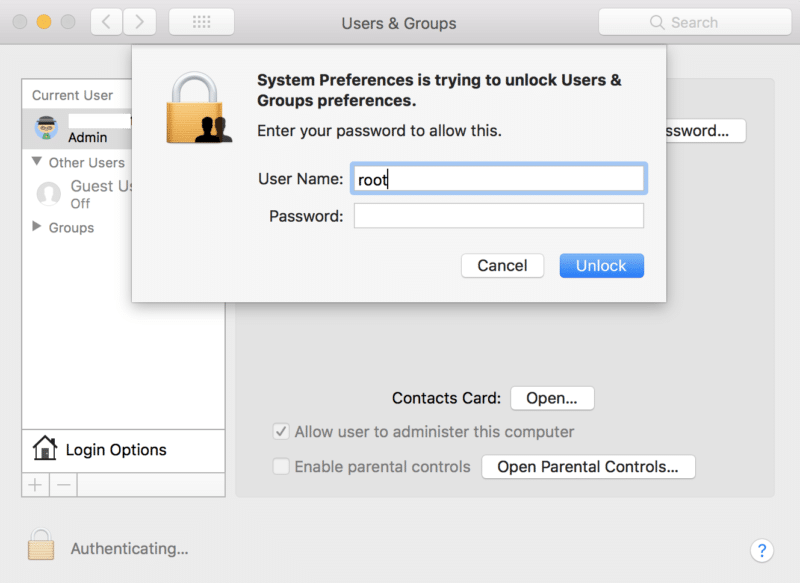Image resolution: width=800 pixels, height=583 pixels.
Task: Collapse the Other Users section
Action: click(37, 162)
